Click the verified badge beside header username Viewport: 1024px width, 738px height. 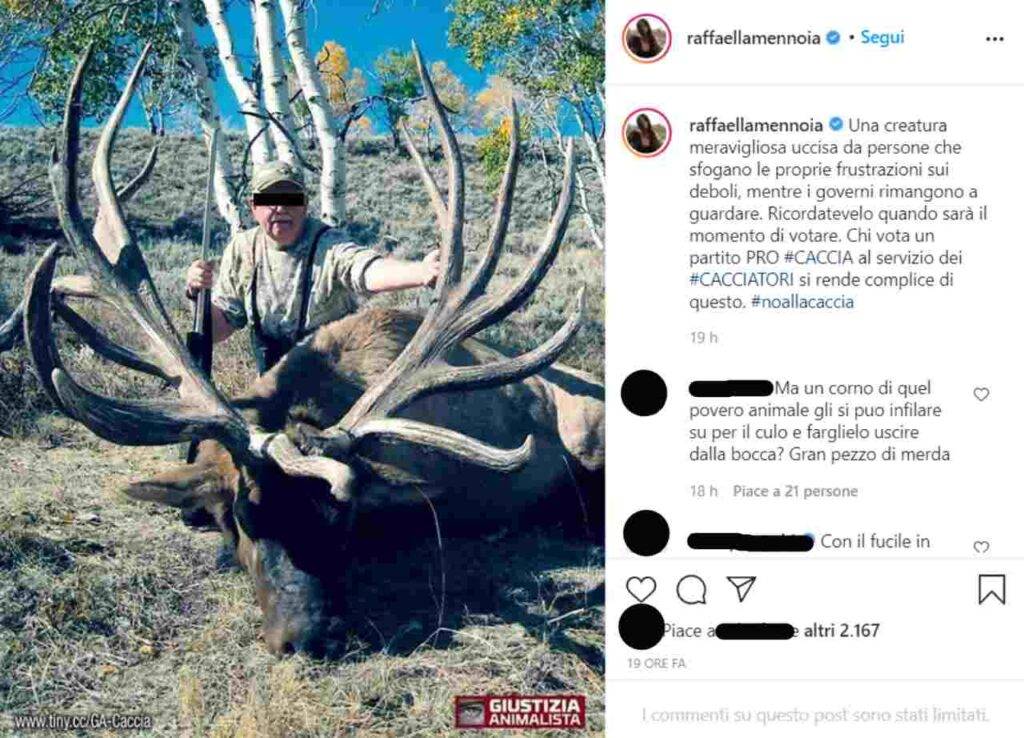point(832,38)
